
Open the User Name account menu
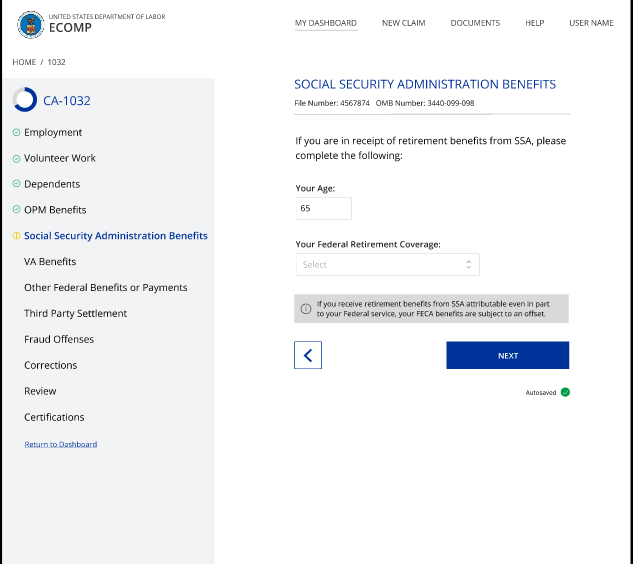click(x=591, y=23)
